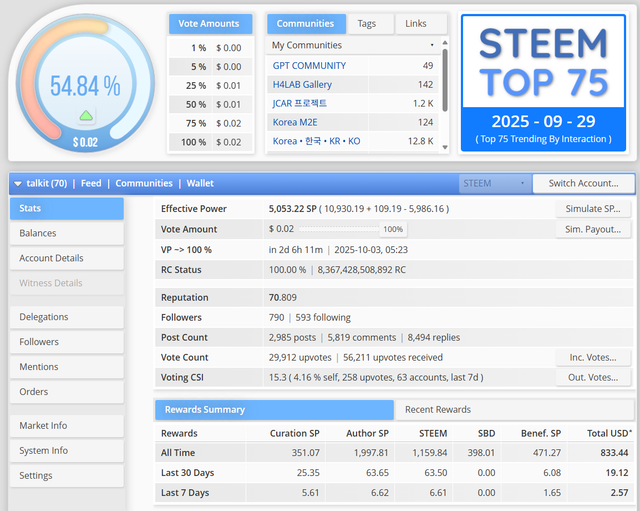Open Mentions in the sidebar
The height and width of the screenshot is (511, 640).
coord(67,367)
